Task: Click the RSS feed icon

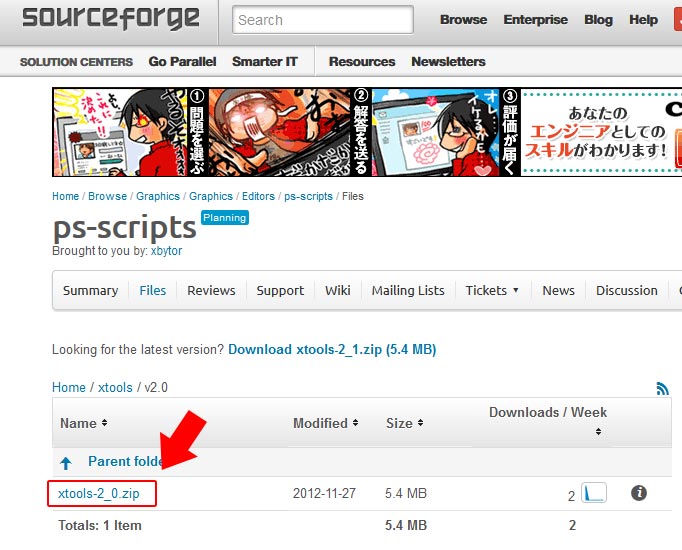Action: [662, 388]
